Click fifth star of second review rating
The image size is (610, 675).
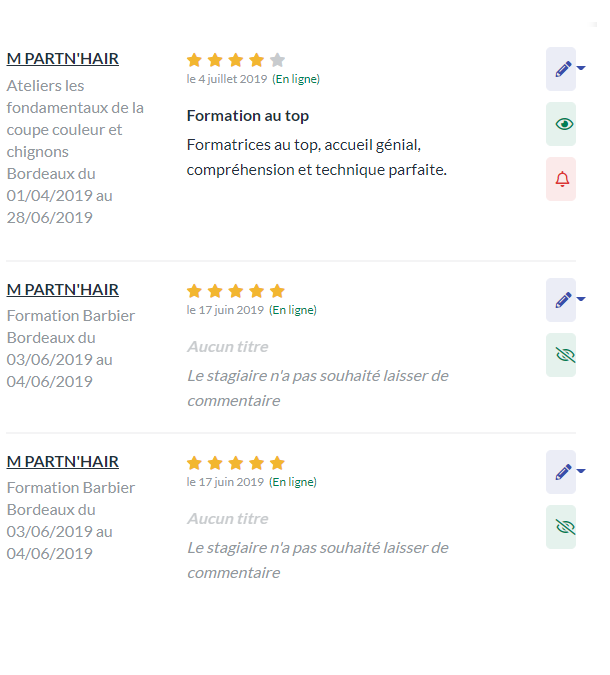point(277,291)
